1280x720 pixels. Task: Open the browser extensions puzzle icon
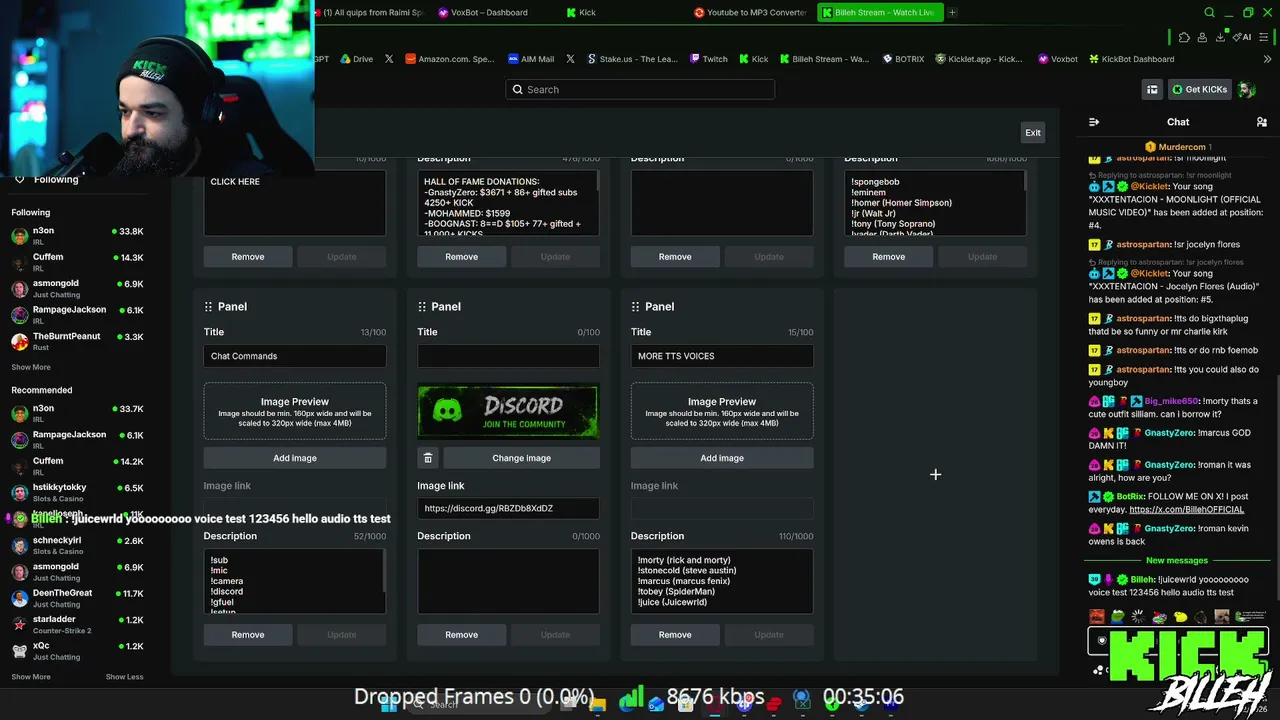1184,37
